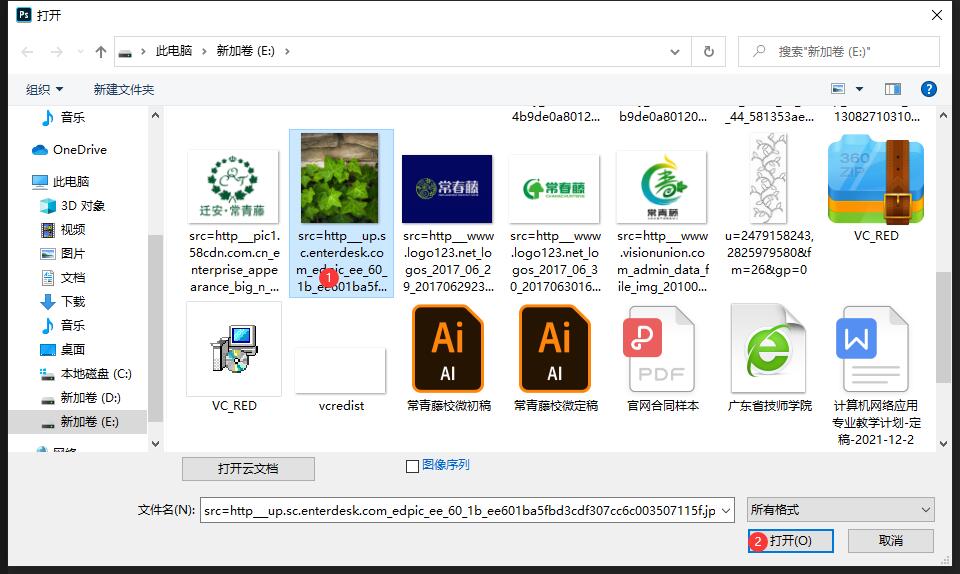Select the visionunion 常青藤 logo file
Screen dimensions: 960x574
662,223
